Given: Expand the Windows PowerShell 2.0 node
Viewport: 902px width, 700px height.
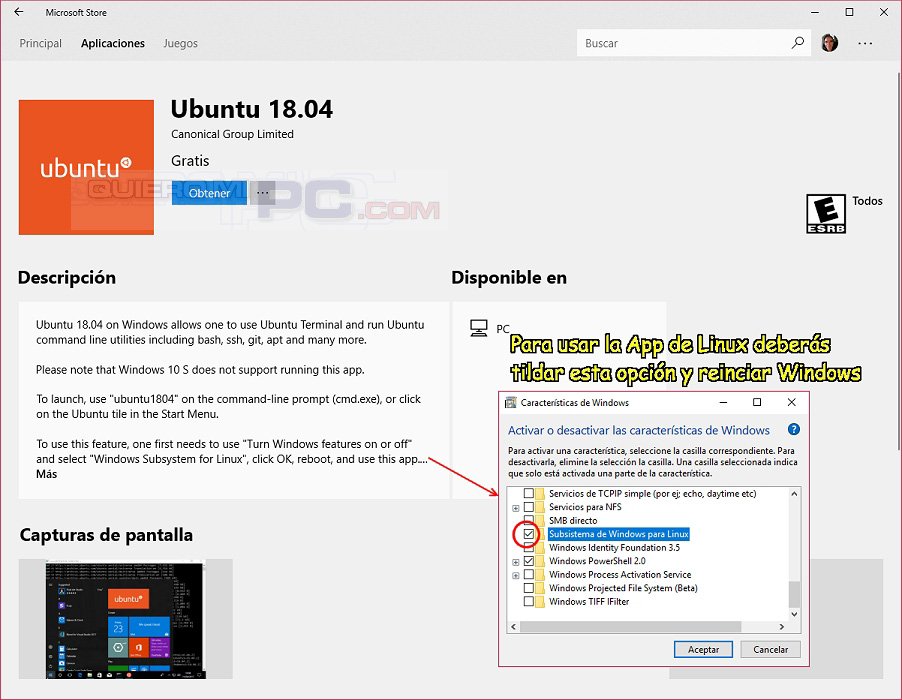Looking at the screenshot, I should [515, 562].
